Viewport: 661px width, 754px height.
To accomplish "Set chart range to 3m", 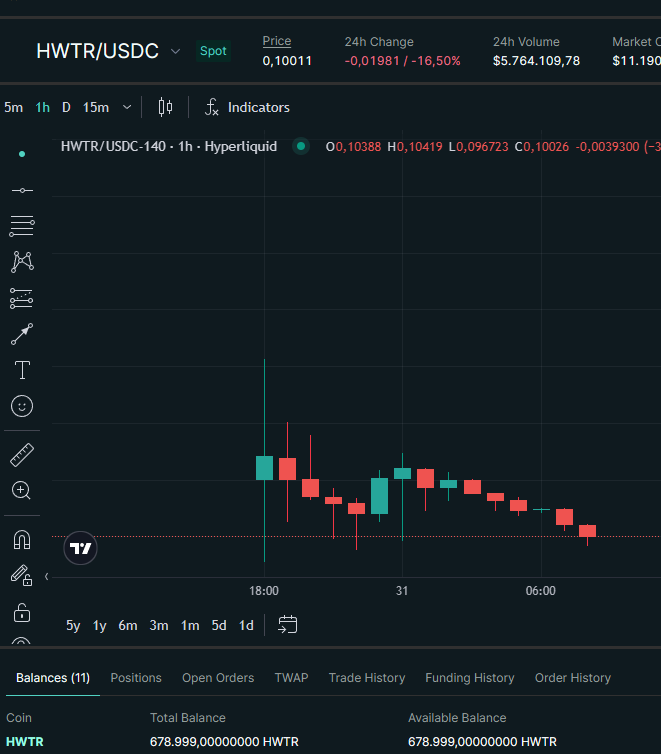I will [159, 625].
